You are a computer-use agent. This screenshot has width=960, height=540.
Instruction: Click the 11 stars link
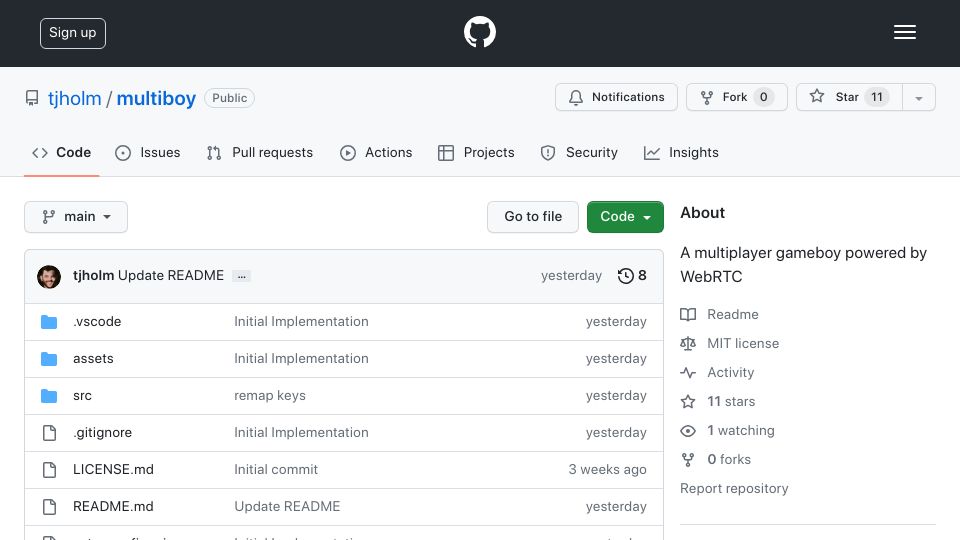[731, 402]
